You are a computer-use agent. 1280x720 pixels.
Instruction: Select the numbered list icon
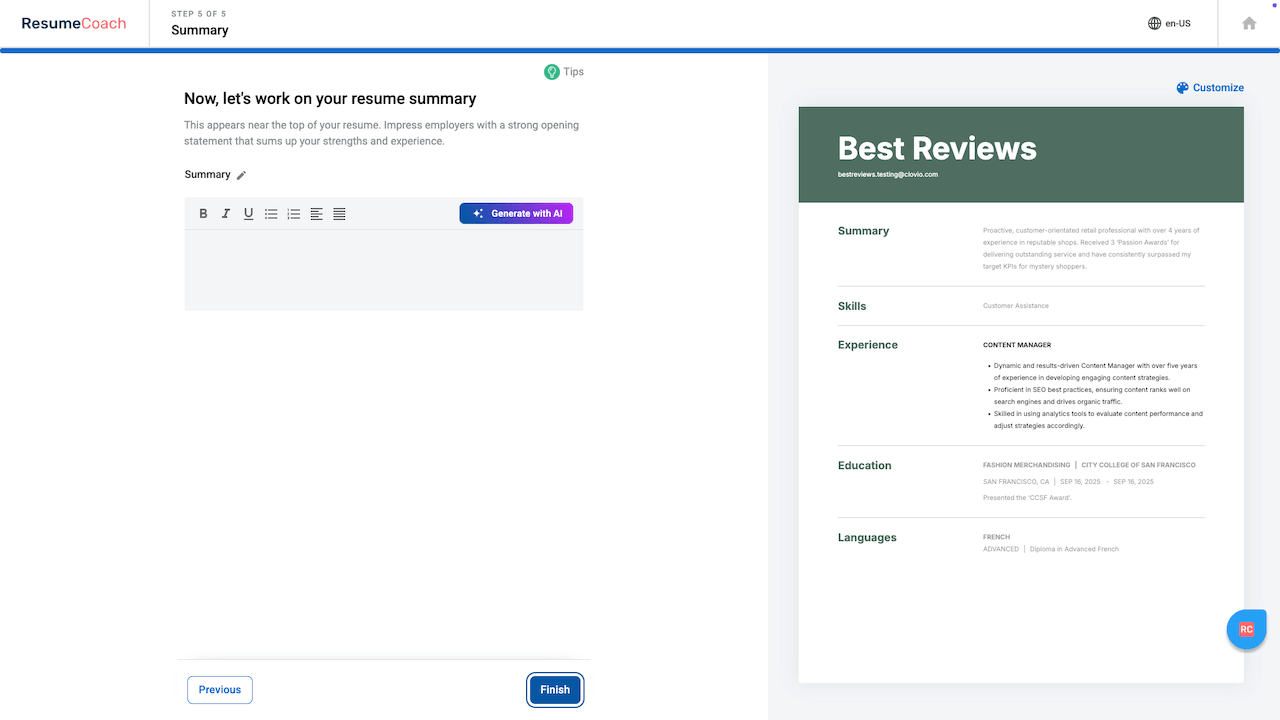[293, 213]
